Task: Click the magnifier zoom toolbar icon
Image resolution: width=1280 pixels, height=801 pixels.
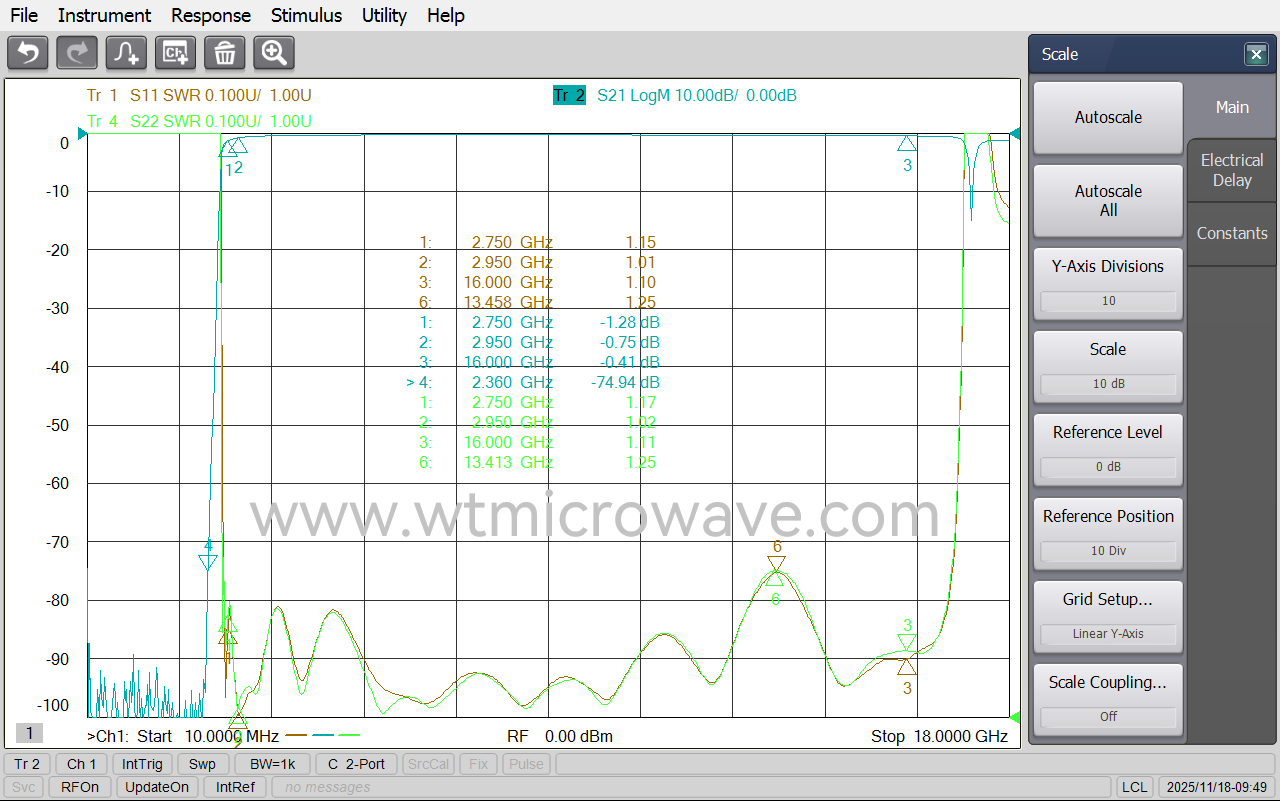Action: [274, 53]
